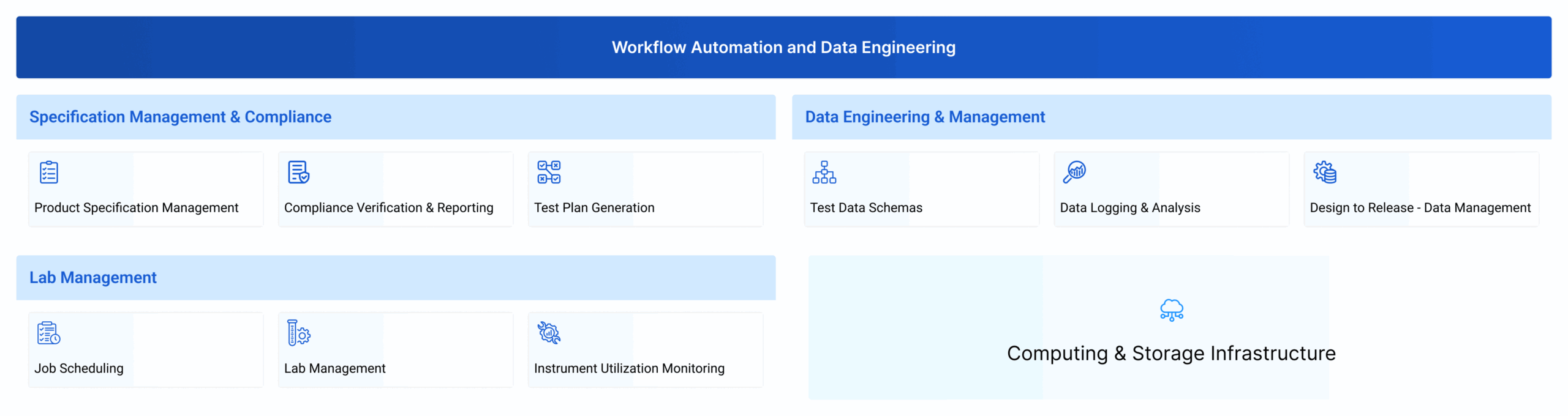Click the Job Scheduling calendar clock icon

coord(48,333)
